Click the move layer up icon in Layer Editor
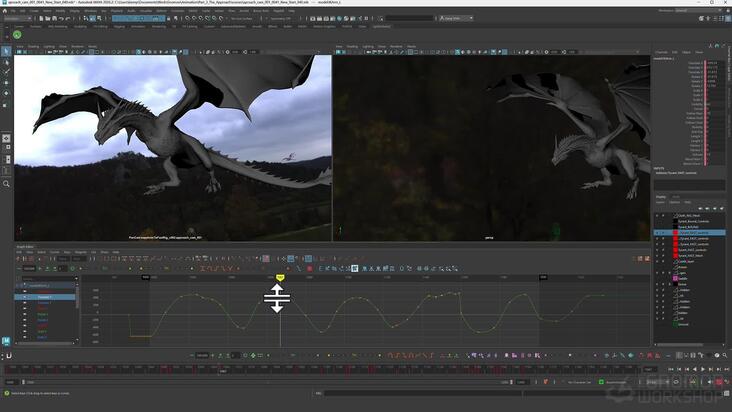Image resolution: width=732 pixels, height=412 pixels. (x=700, y=208)
